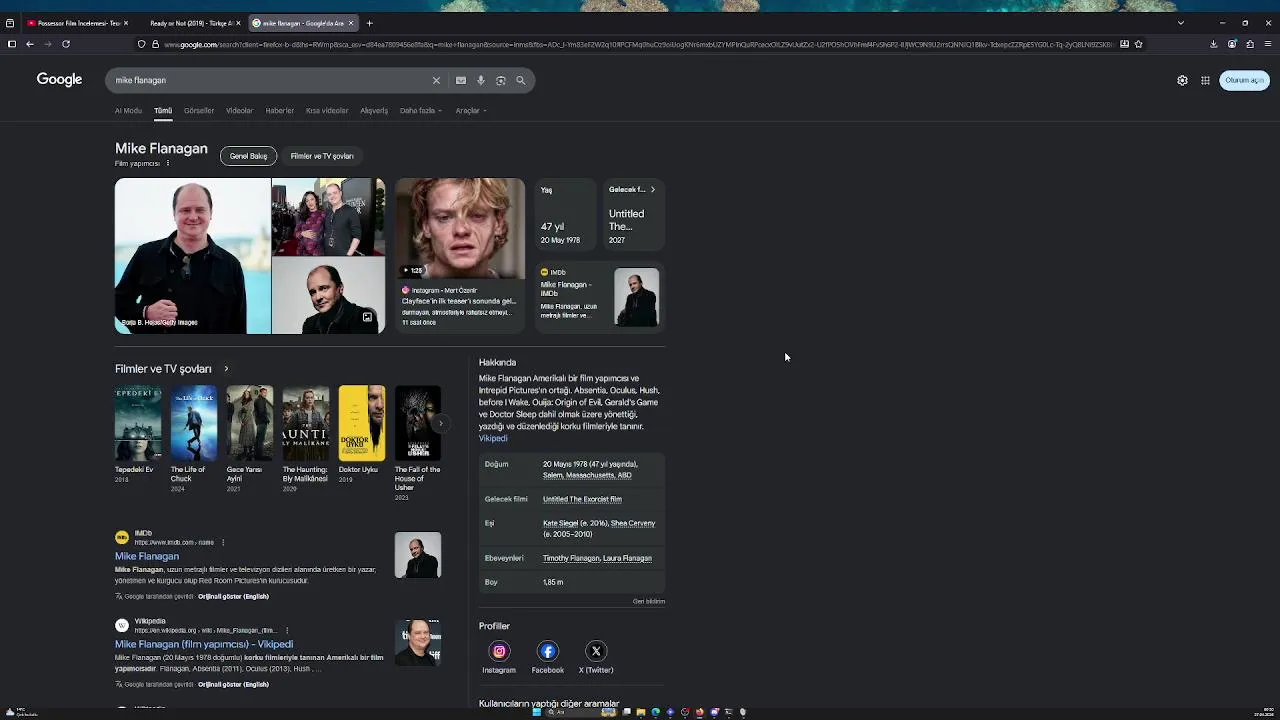Switch to the Kısa videolar tab
The image size is (1280, 720).
(327, 111)
